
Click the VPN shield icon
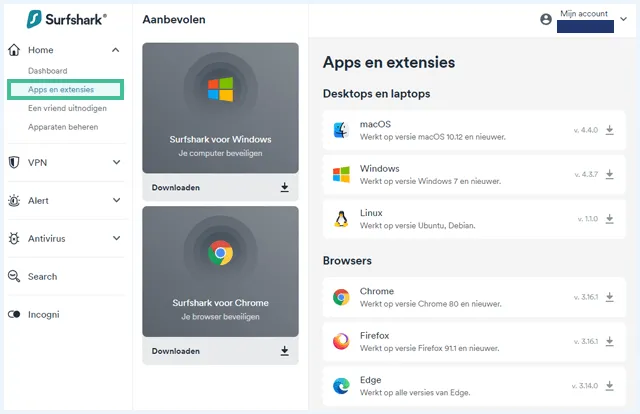14,162
